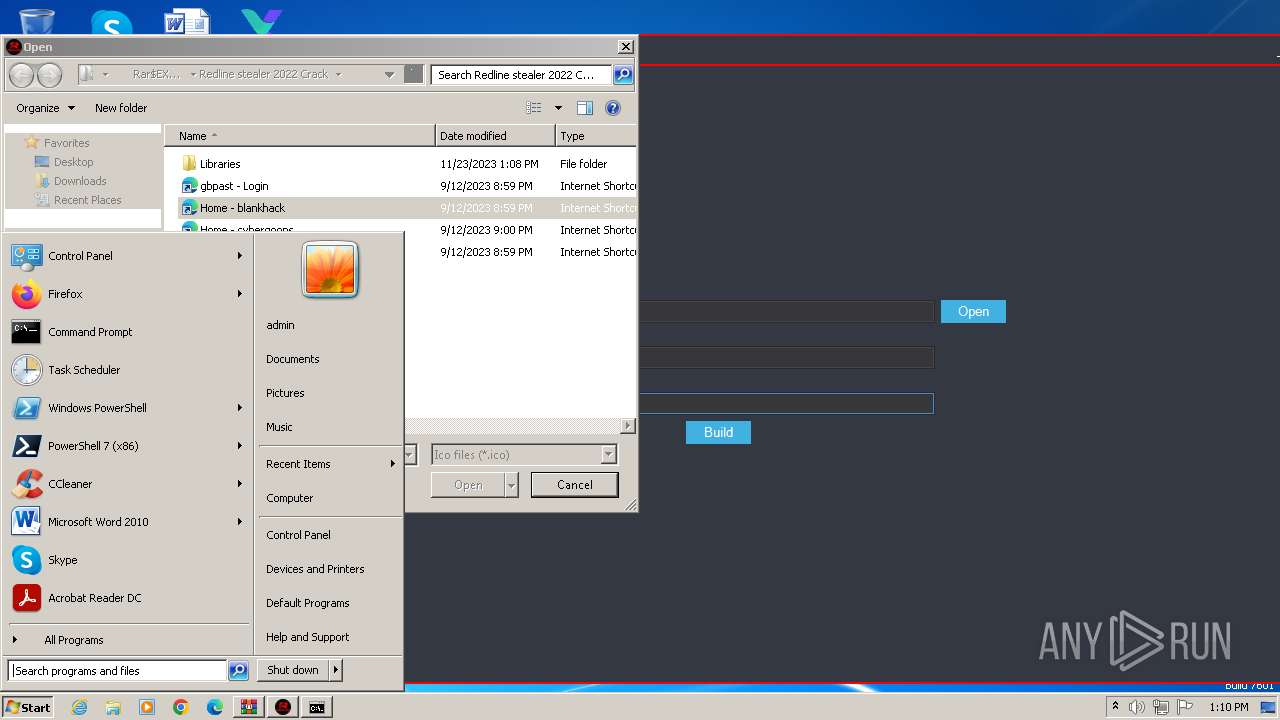Click the user account picture in Start menu
Screen dimensions: 1280x720
coord(330,270)
